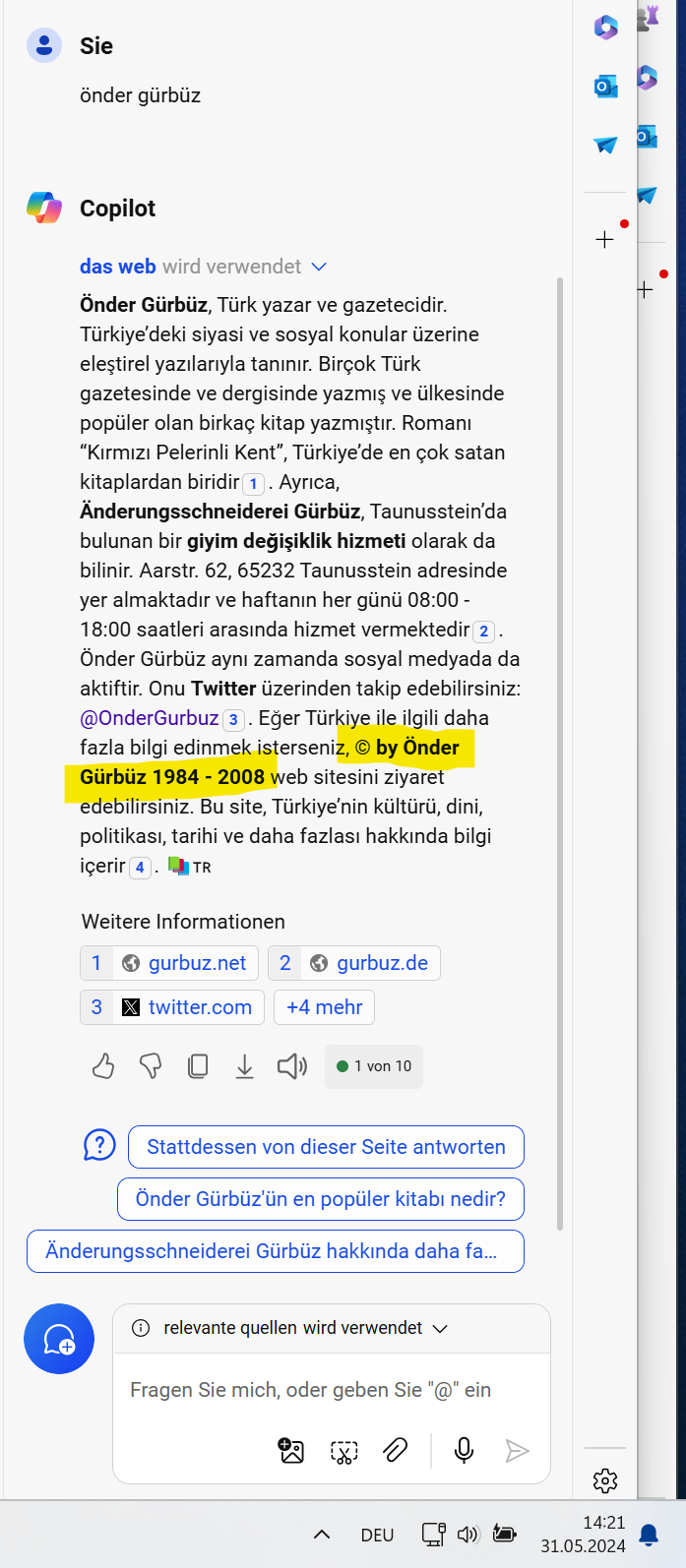Use the microphone for voice input

(x=464, y=1450)
